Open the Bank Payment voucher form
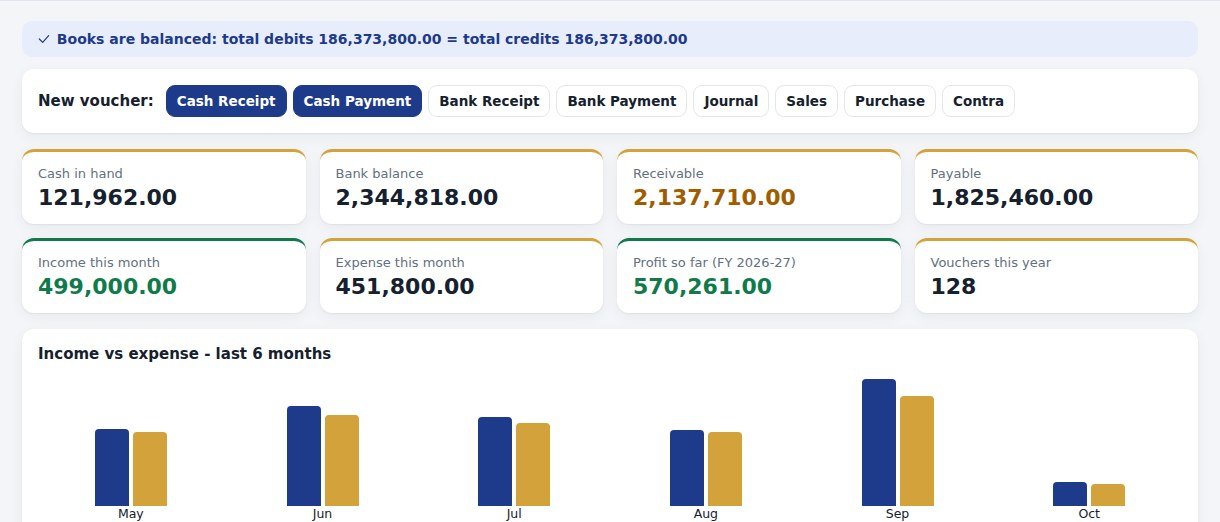Viewport: 1220px width, 522px height. tap(622, 101)
